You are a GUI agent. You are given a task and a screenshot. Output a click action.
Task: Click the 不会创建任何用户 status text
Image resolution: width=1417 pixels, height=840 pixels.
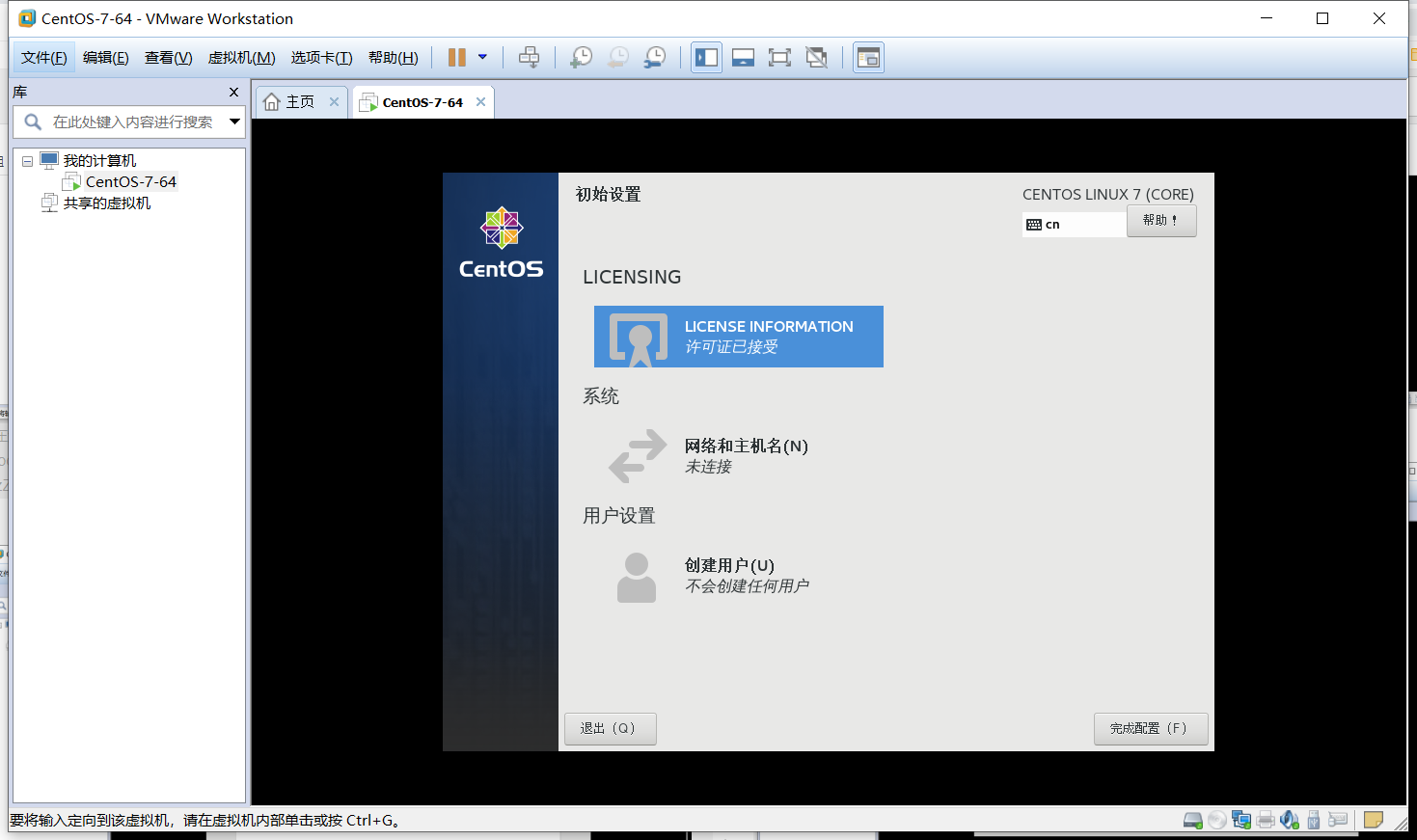coord(747,586)
